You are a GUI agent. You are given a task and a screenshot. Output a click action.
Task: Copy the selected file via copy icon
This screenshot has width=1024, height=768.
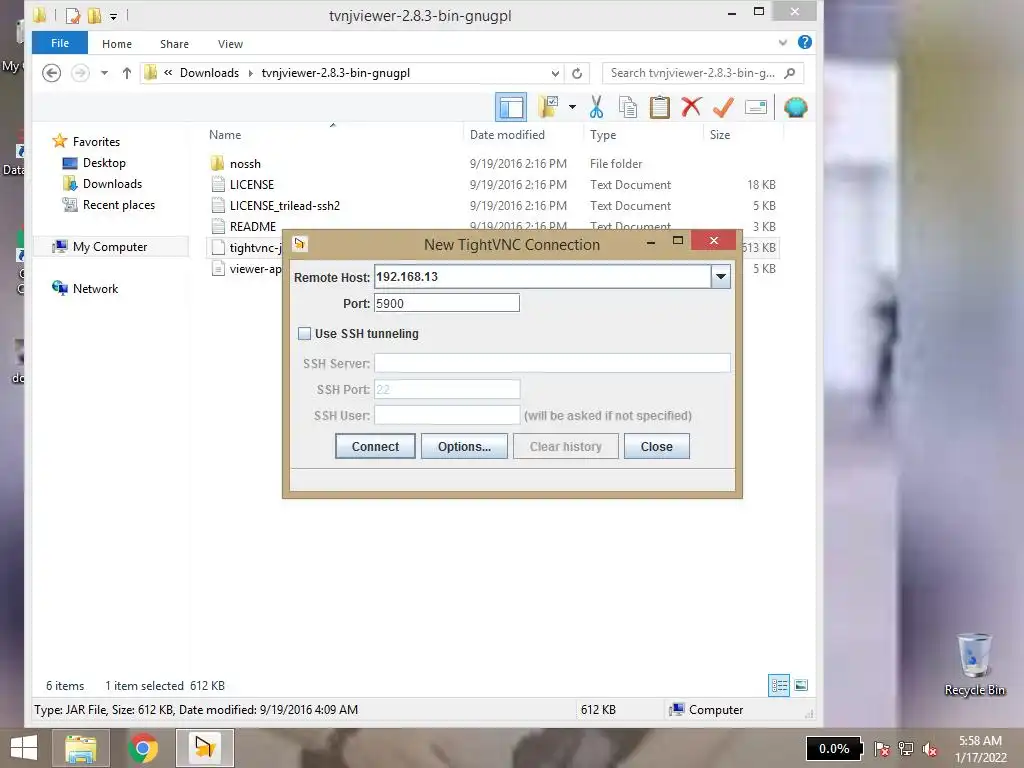[x=628, y=106]
